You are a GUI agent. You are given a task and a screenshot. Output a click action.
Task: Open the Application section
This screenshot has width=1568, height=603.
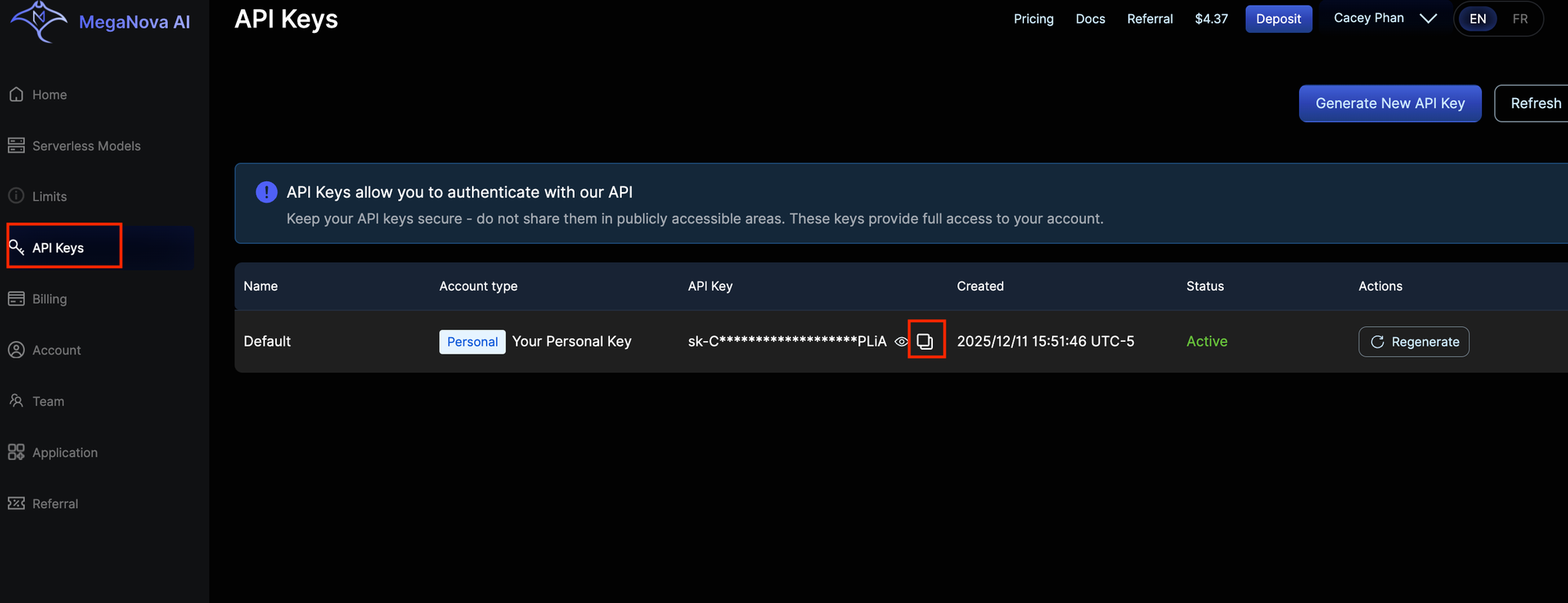(65, 452)
